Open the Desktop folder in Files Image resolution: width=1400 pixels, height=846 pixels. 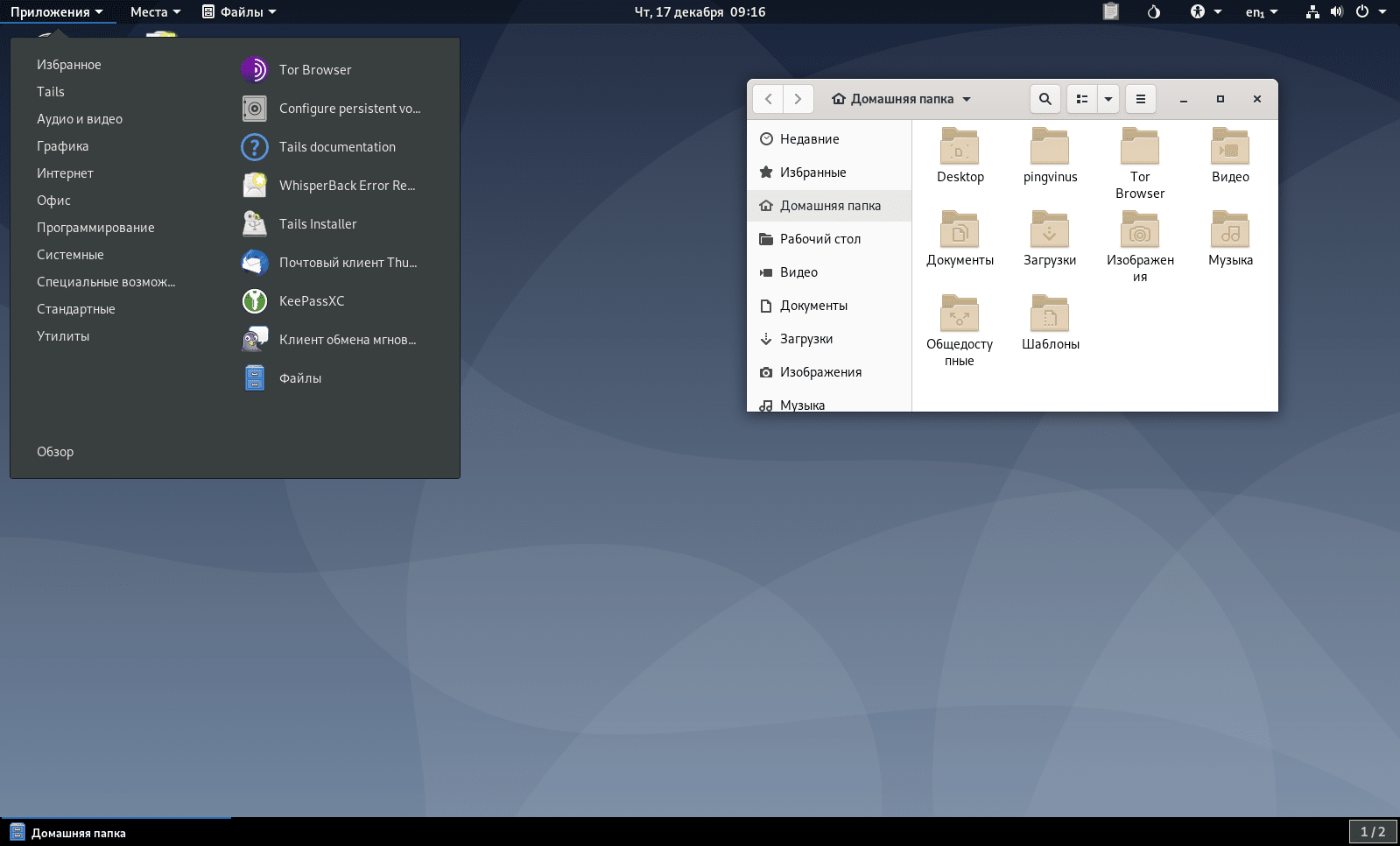click(x=960, y=156)
